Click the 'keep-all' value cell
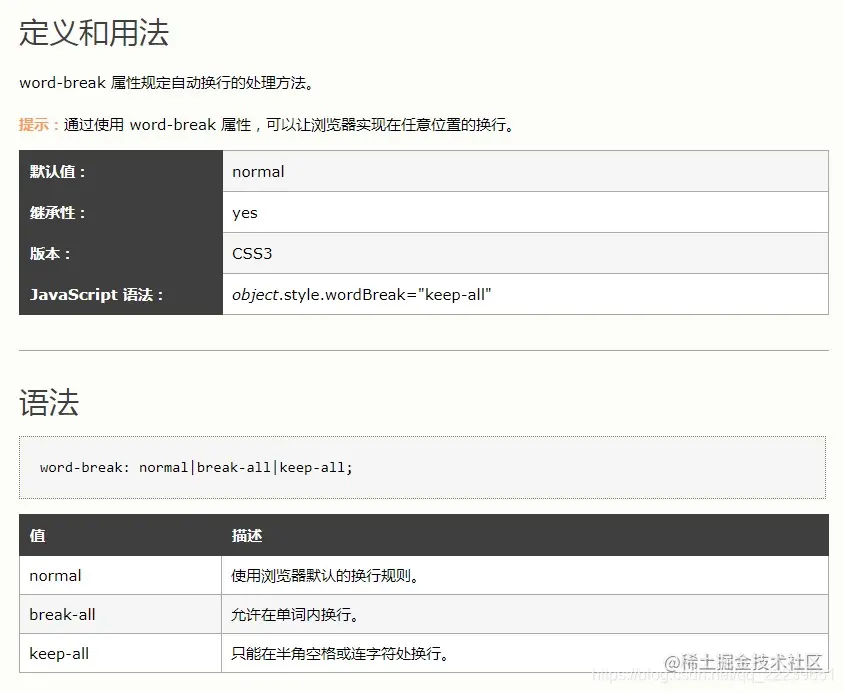The height and width of the screenshot is (693, 843). (x=120, y=653)
